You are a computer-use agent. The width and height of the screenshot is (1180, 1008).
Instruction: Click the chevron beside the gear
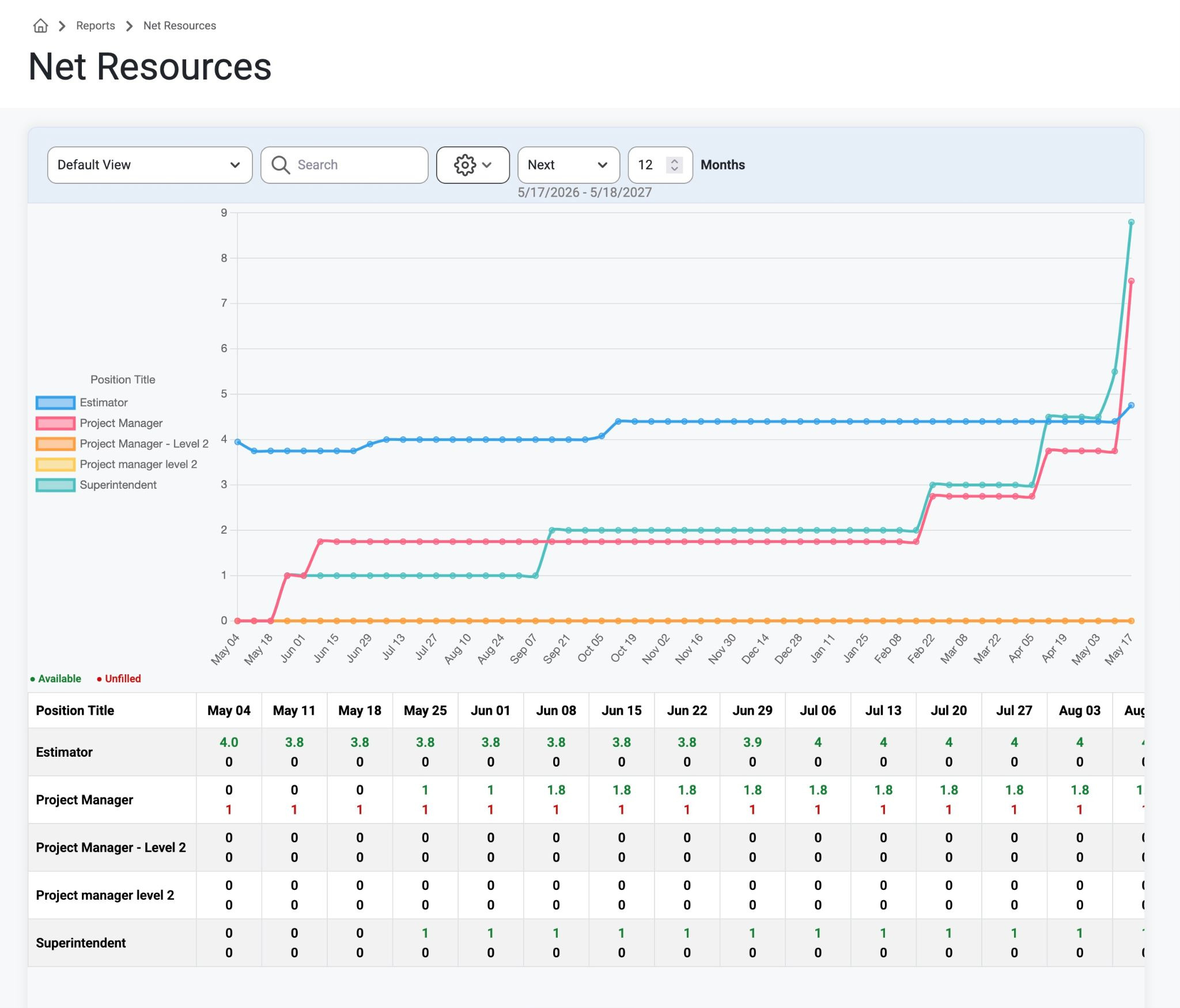(487, 165)
